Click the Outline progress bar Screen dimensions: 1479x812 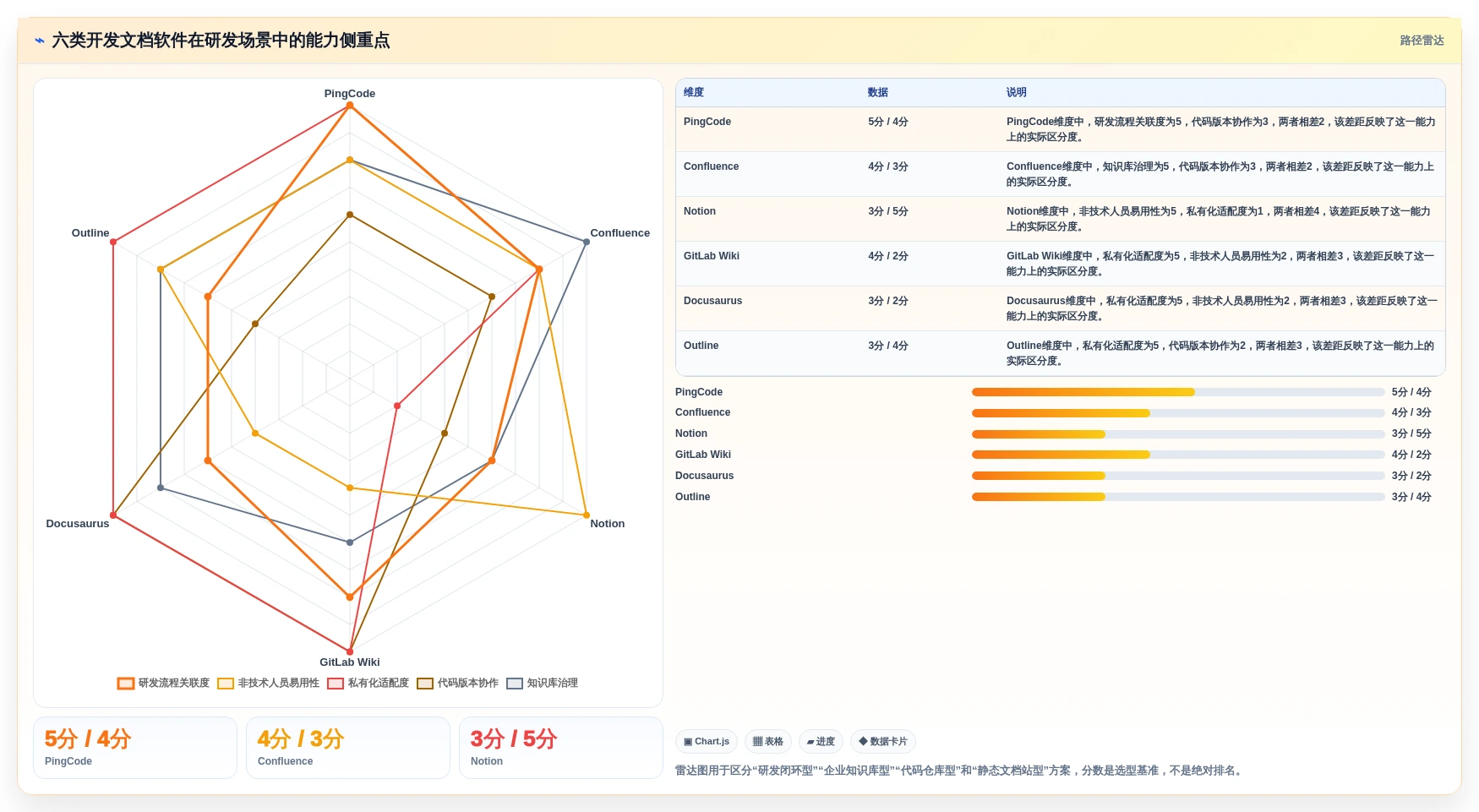tap(1178, 497)
